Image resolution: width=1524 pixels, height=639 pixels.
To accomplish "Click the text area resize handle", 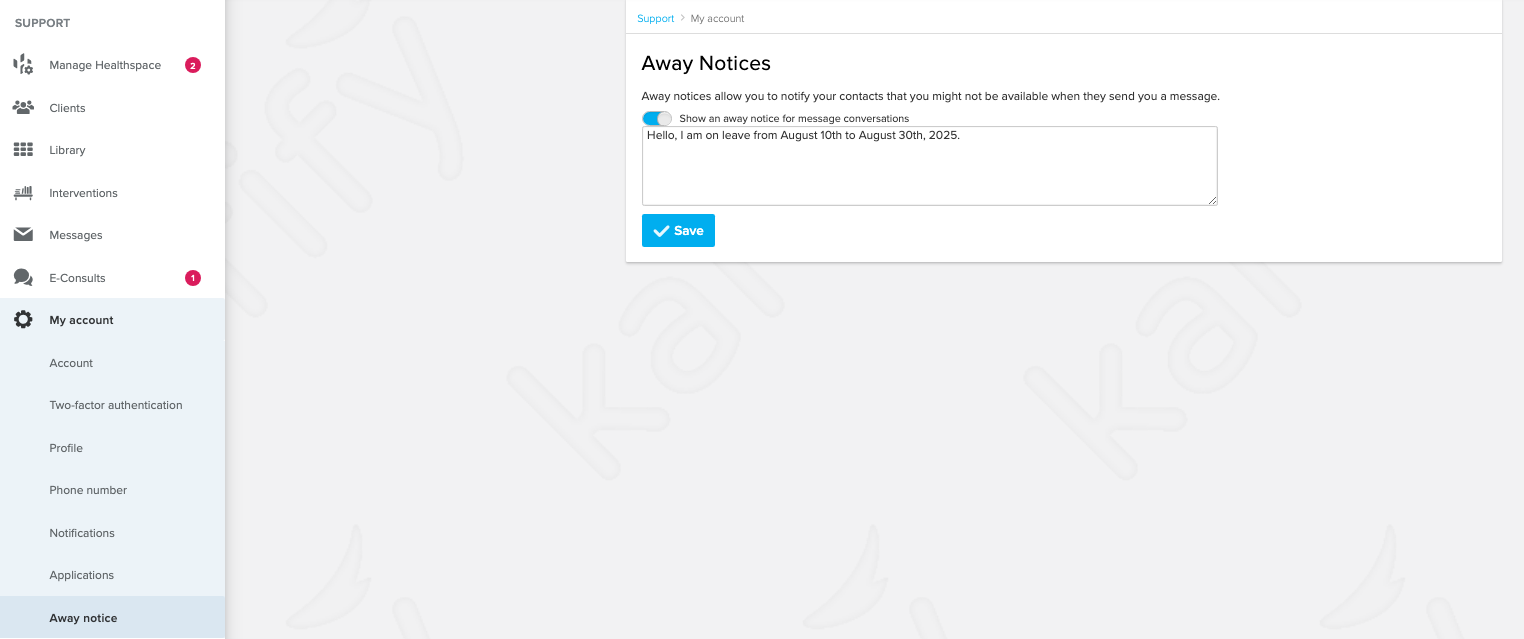I will [x=1212, y=200].
